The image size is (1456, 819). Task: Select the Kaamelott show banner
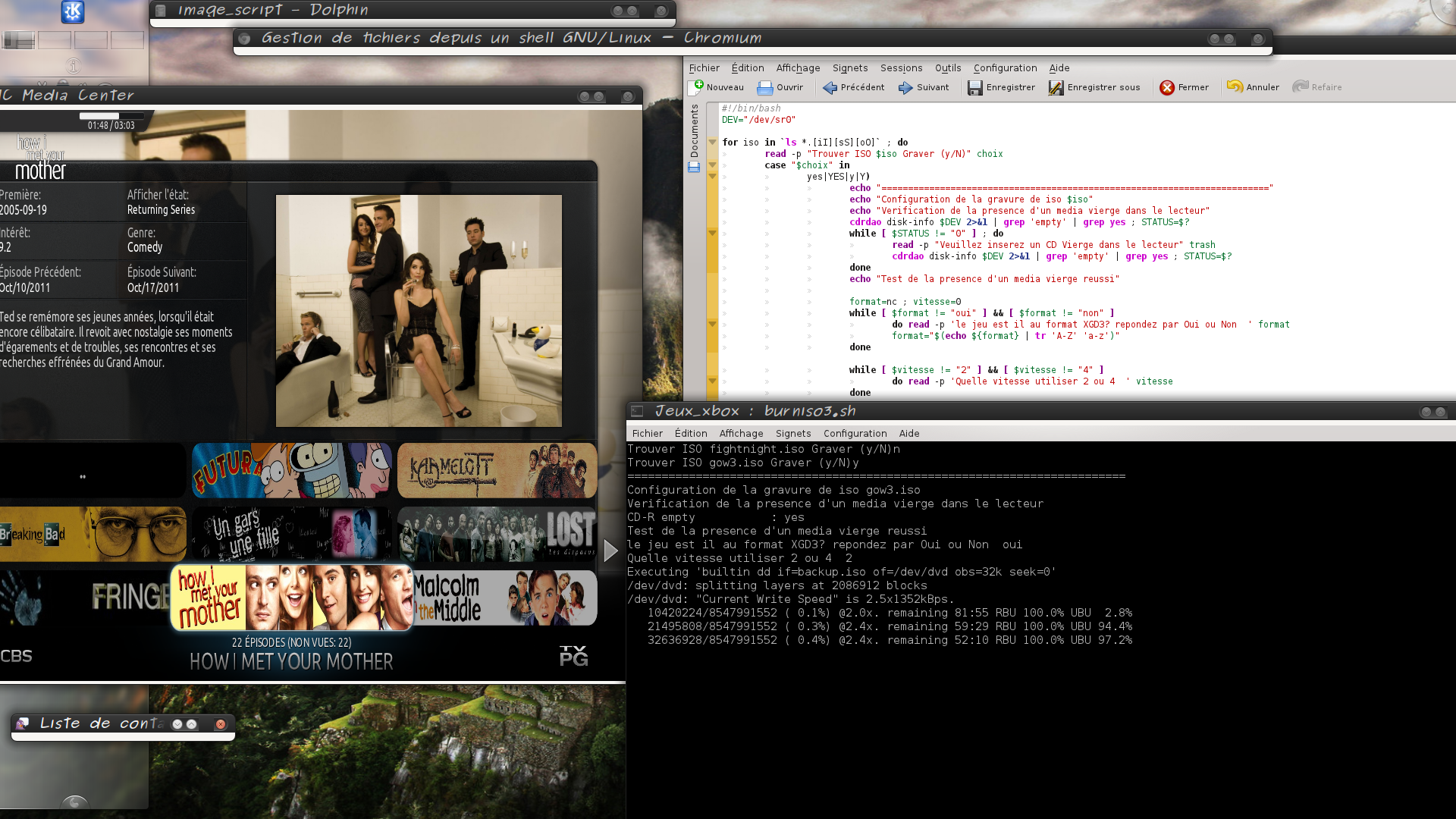pos(497,471)
